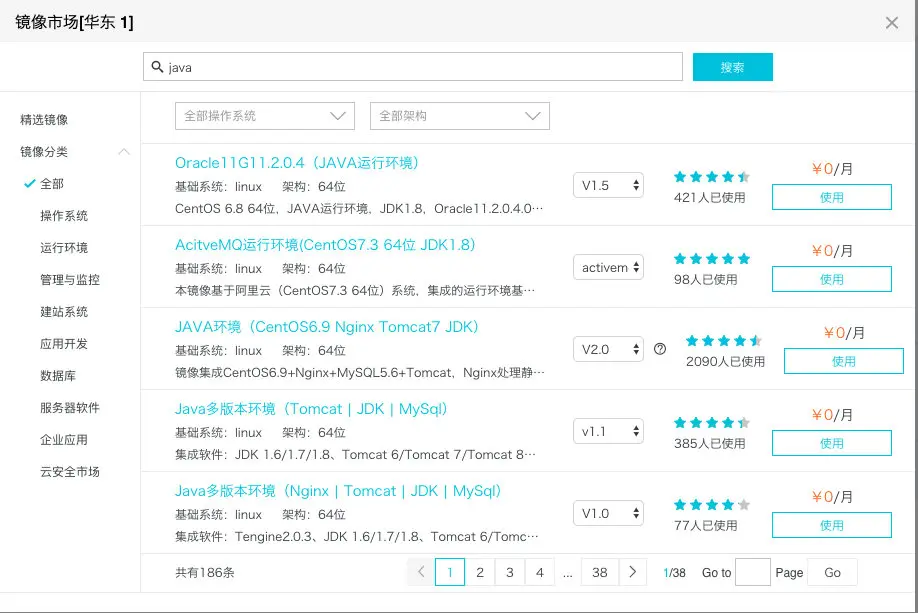
Task: Open the V1.0 version selector
Action: (608, 513)
